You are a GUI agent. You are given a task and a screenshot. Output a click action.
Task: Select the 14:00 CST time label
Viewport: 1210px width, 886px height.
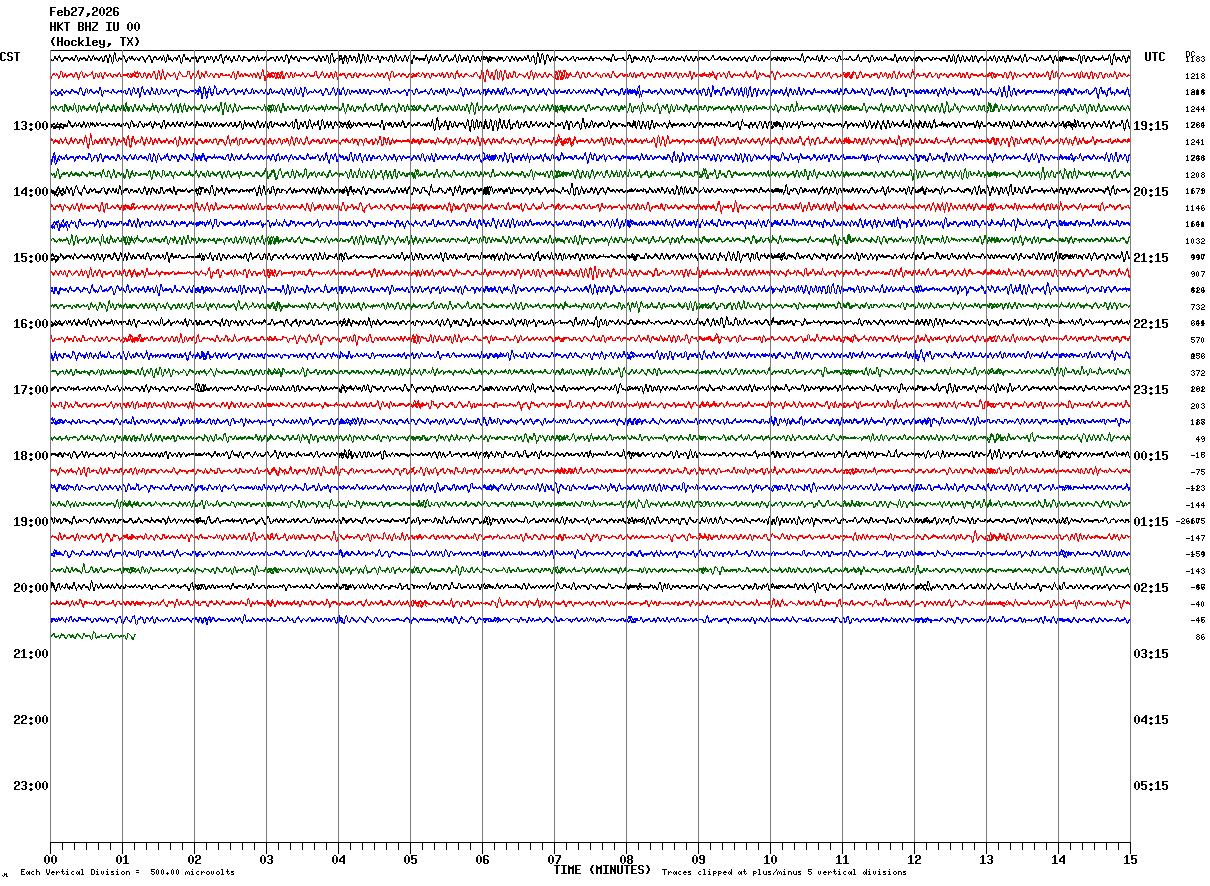[31, 192]
